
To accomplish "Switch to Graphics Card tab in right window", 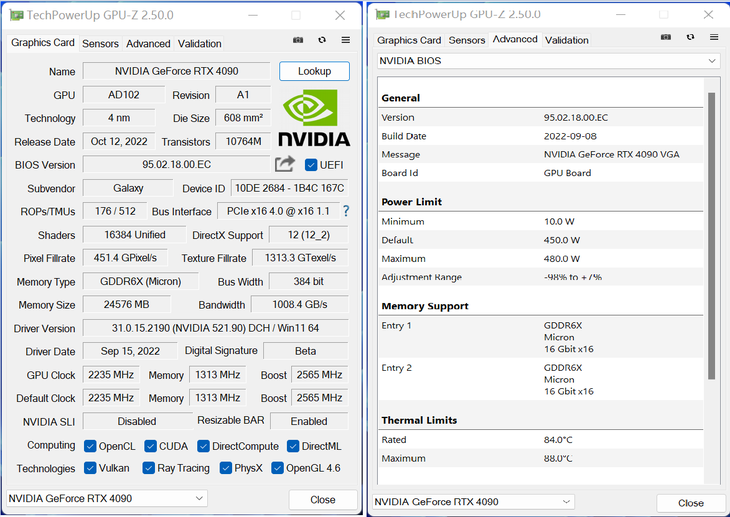I will click(x=409, y=41).
